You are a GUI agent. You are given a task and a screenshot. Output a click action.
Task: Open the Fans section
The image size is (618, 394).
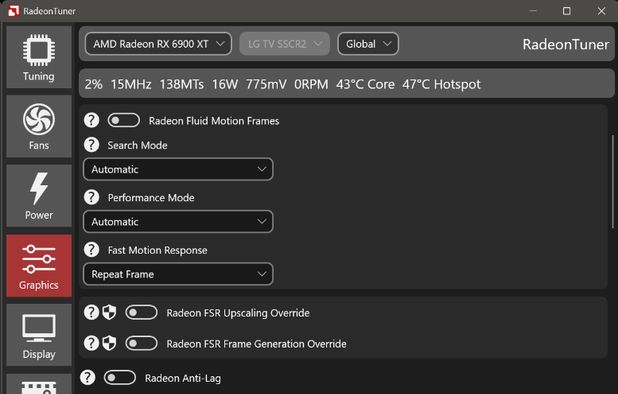39,126
